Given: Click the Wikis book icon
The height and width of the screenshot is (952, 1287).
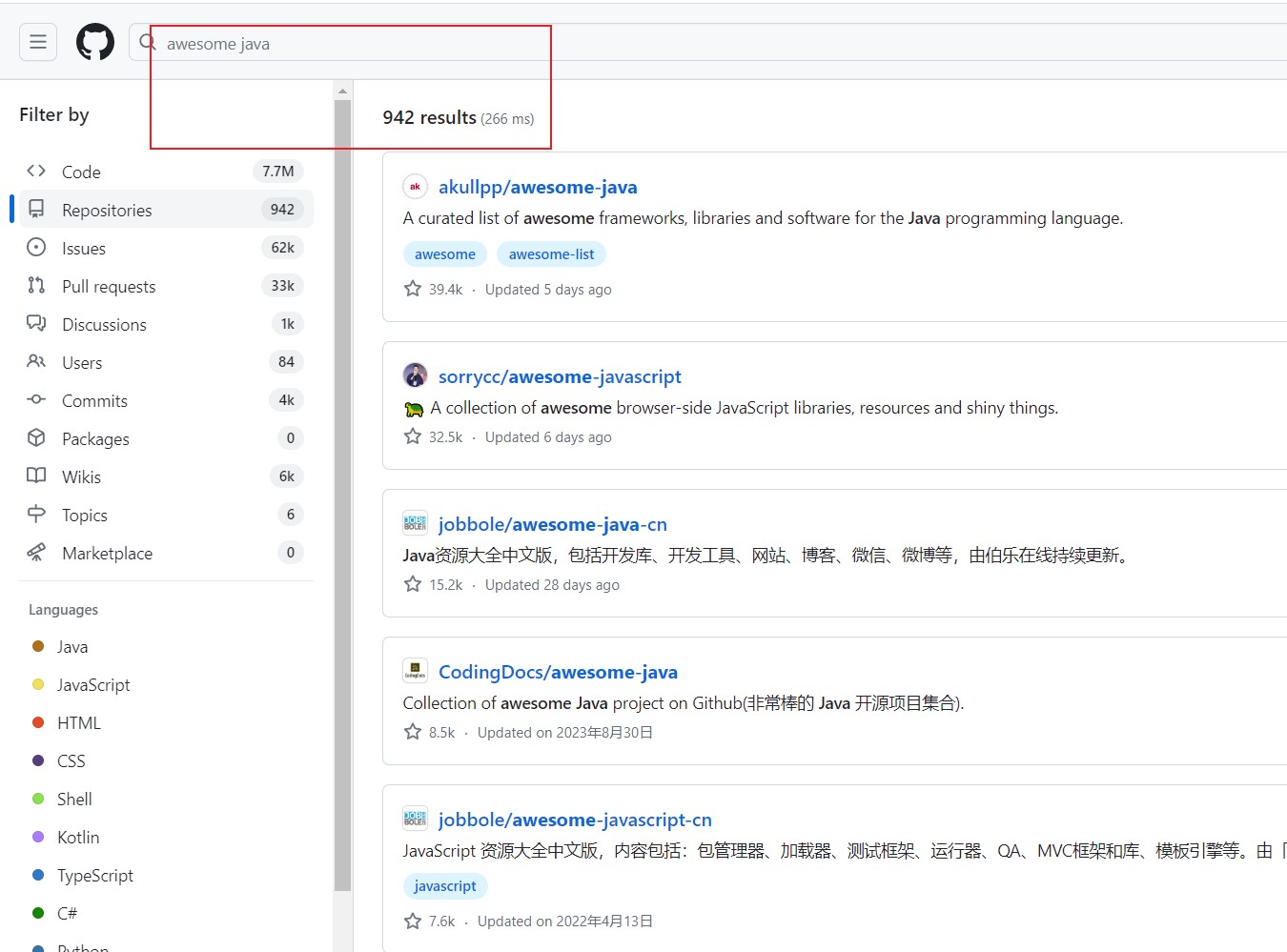Looking at the screenshot, I should tap(36, 476).
